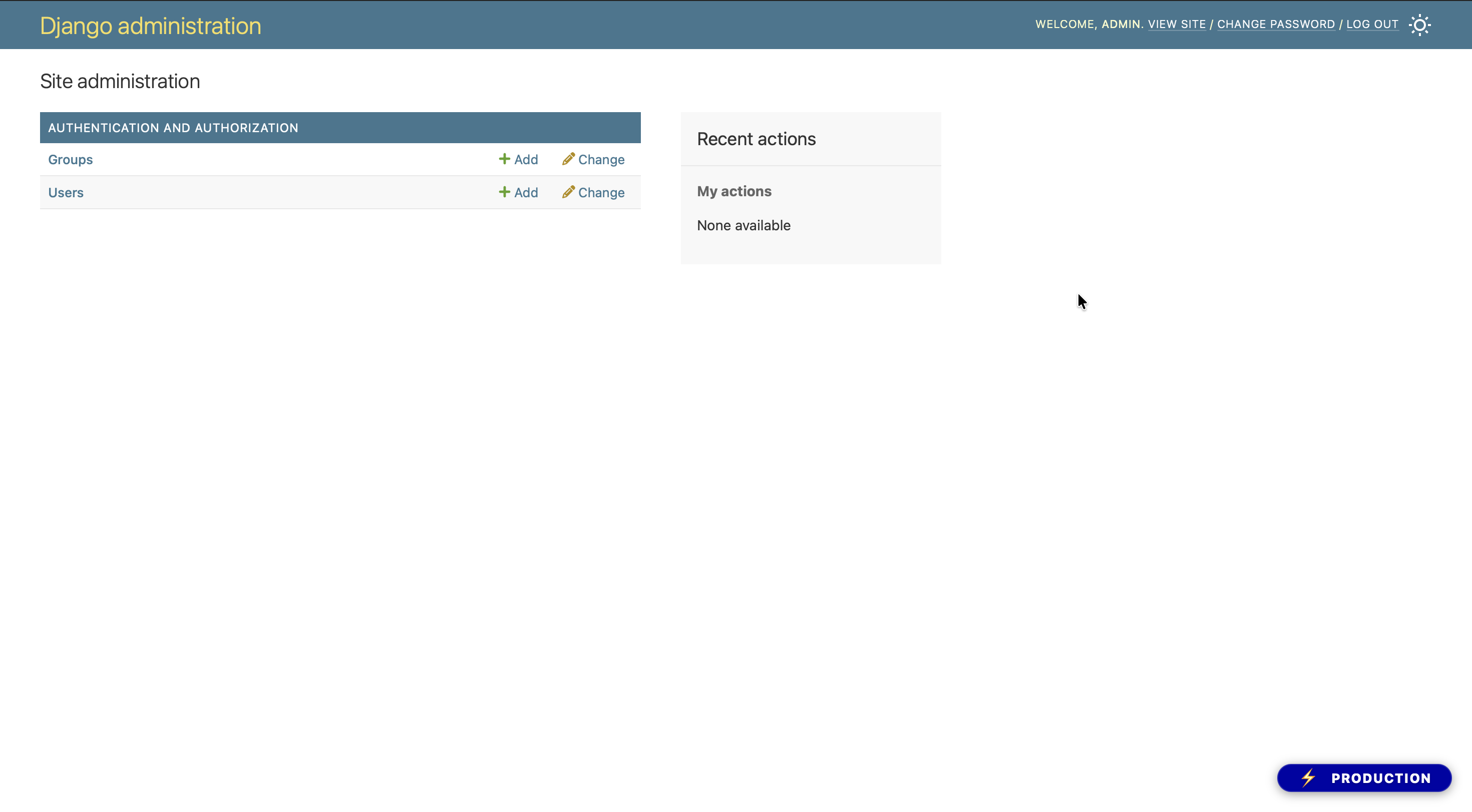Open the Django administration home link
The width and height of the screenshot is (1472, 812).
pos(150,26)
